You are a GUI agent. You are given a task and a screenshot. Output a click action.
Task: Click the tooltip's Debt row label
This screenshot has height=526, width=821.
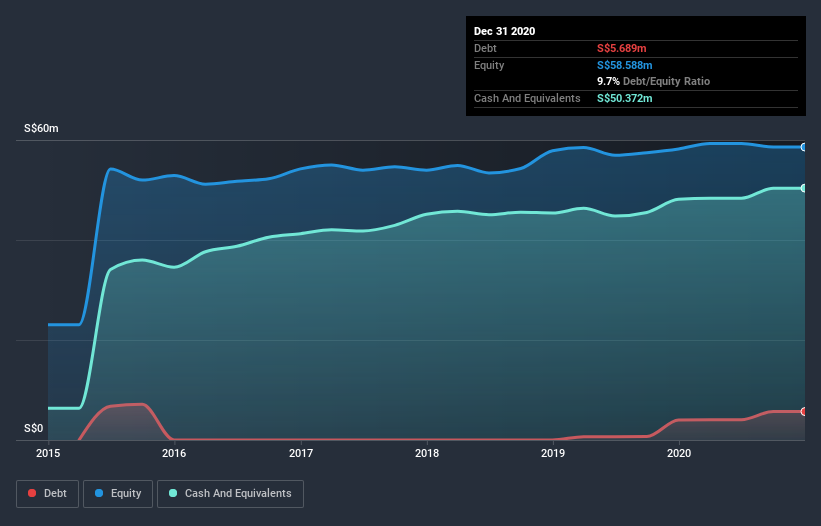[485, 49]
